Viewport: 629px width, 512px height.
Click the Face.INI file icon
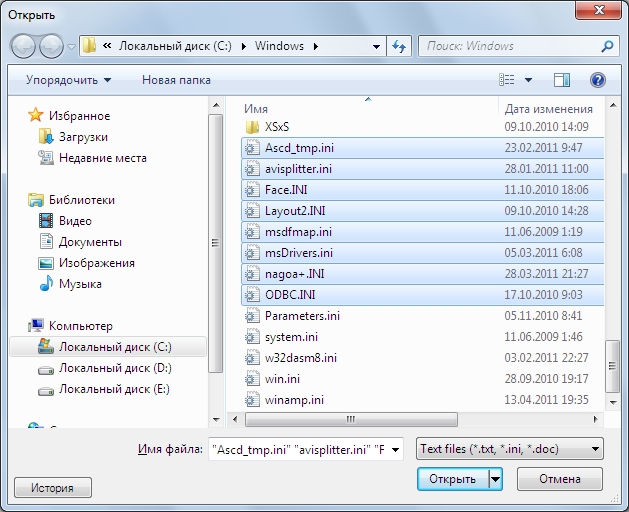[252, 190]
